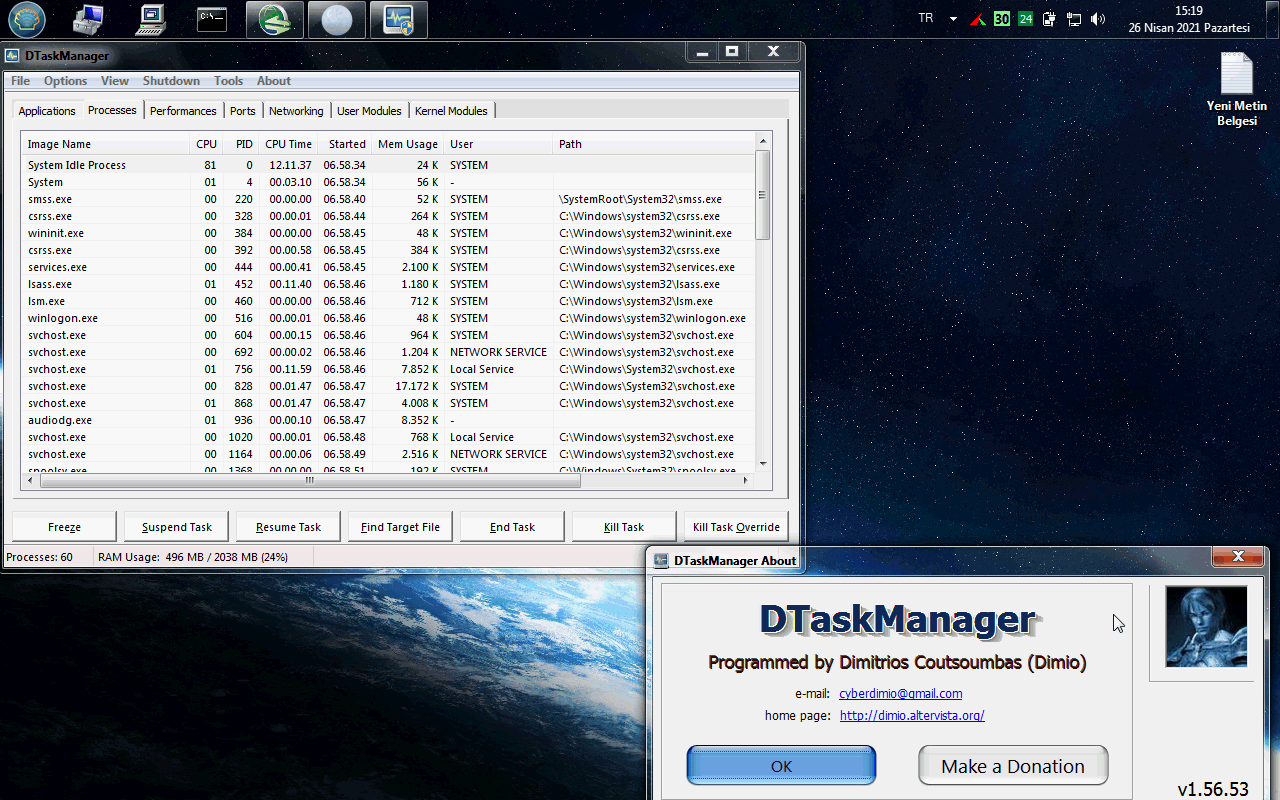Click the tray indicator showing 30
The height and width of the screenshot is (800, 1280).
[1001, 19]
